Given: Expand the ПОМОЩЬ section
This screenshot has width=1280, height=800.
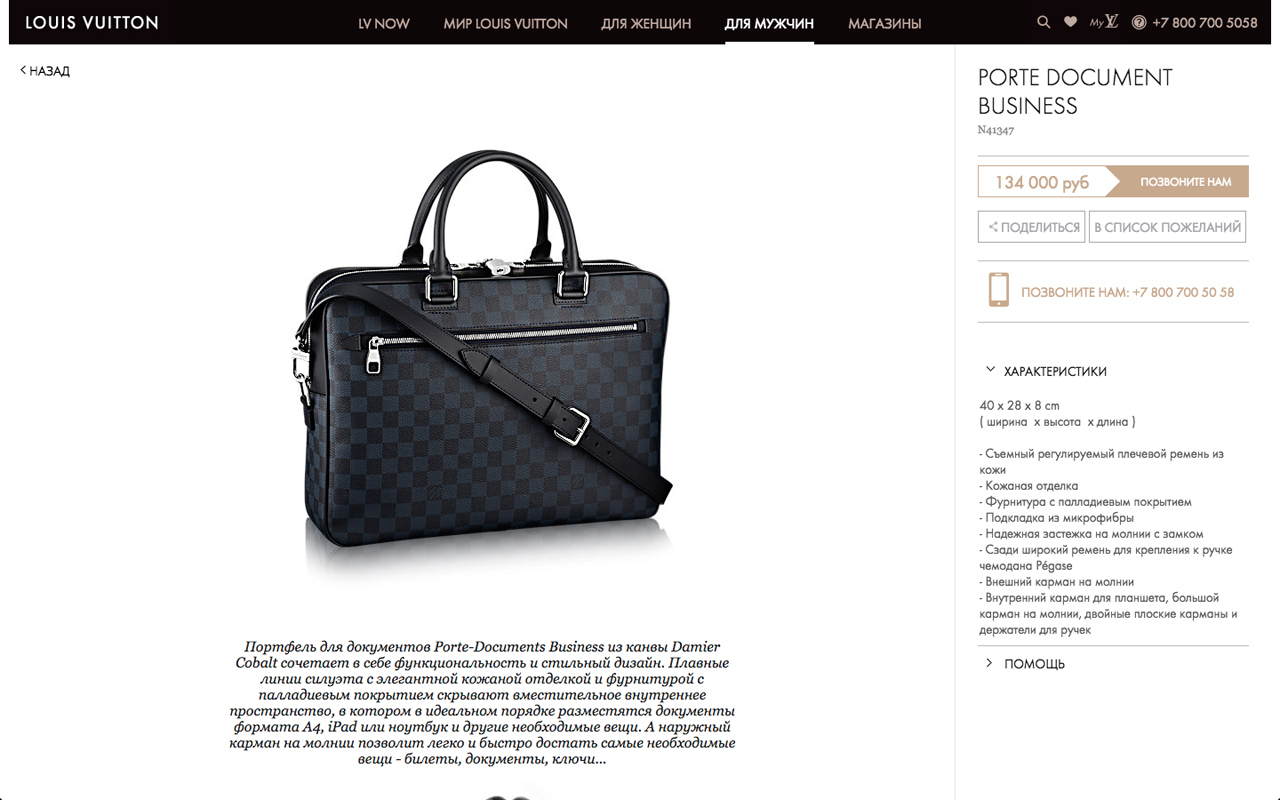Looking at the screenshot, I should point(1025,664).
